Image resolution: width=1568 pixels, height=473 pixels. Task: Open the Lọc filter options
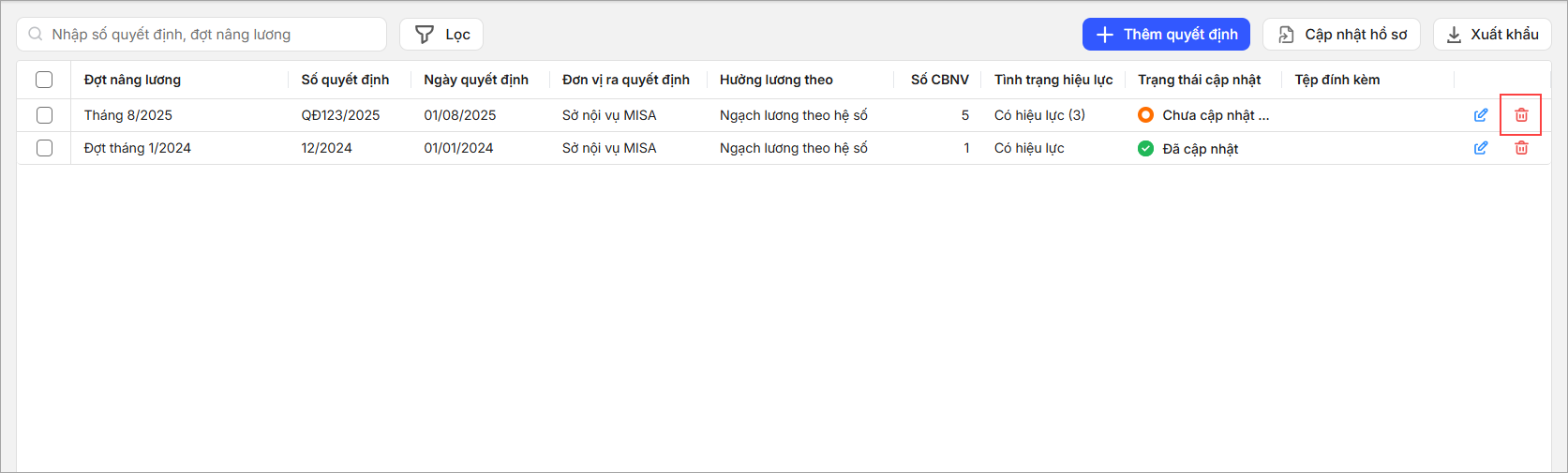tap(441, 35)
